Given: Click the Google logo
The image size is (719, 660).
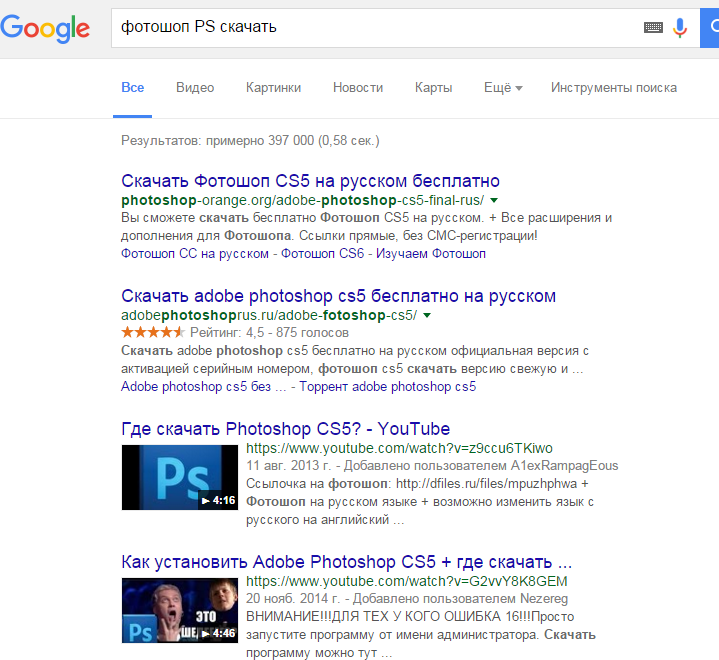Looking at the screenshot, I should 45,28.
